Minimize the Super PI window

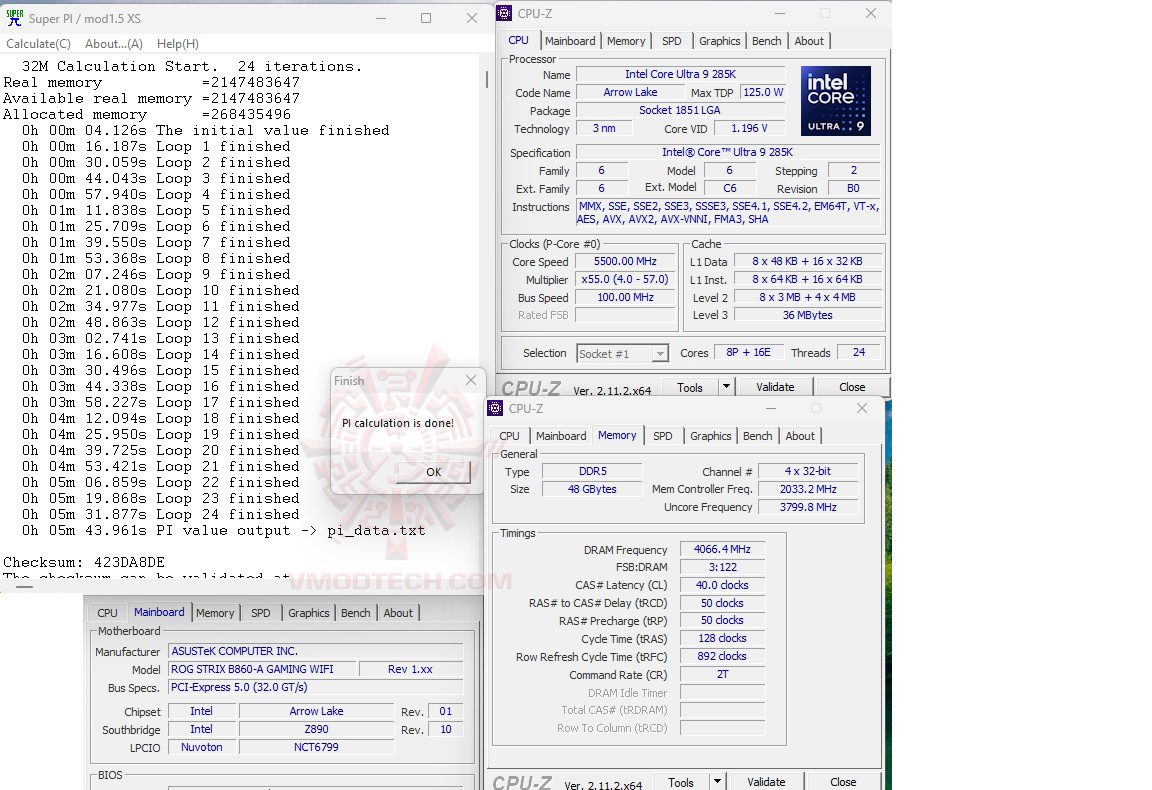pos(381,18)
